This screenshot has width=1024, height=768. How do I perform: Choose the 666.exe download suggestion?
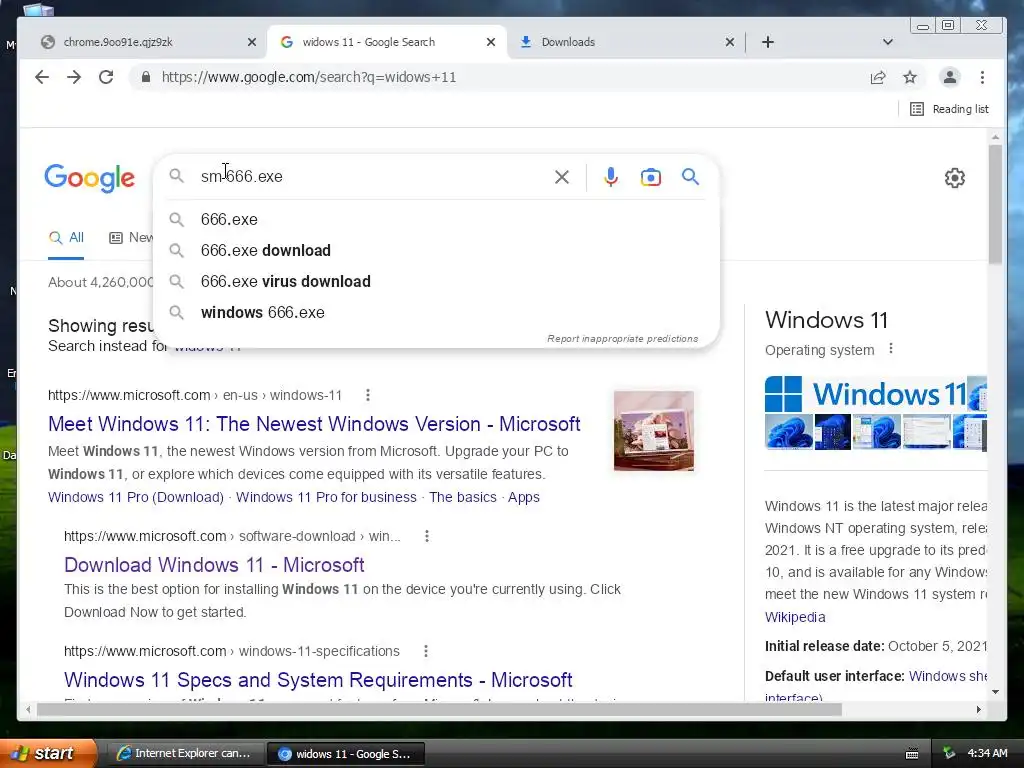coord(436,250)
